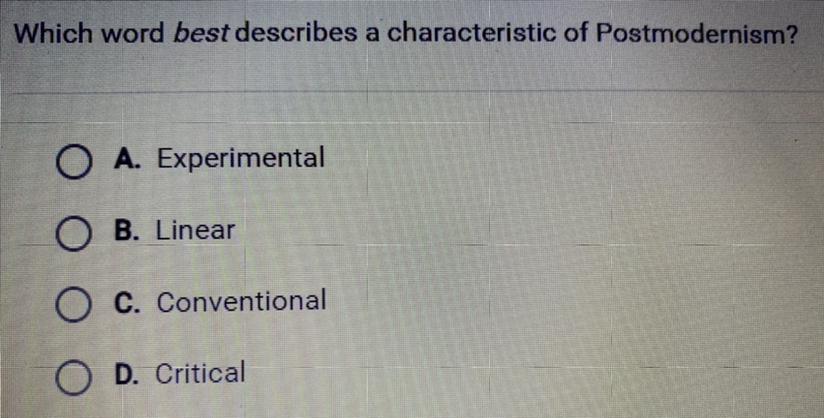Screen dimensions: 824x418
Task: Click the Critical answer label
Action: coord(200,373)
